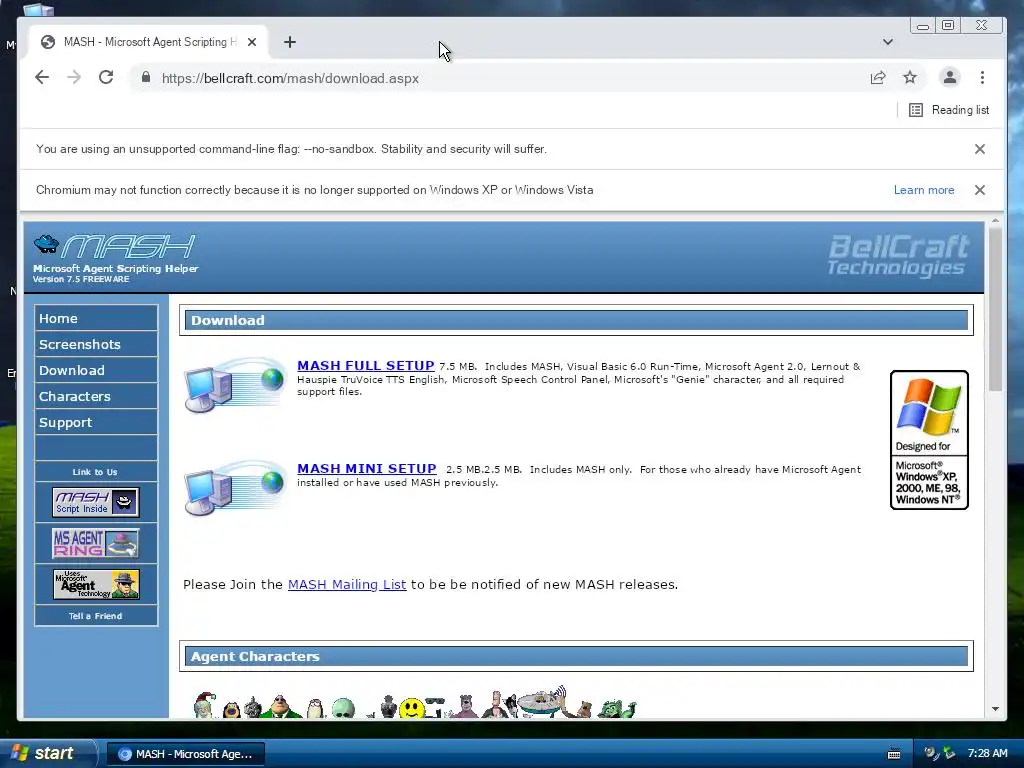Go back to the previous page
This screenshot has width=1024, height=768.
(42, 78)
